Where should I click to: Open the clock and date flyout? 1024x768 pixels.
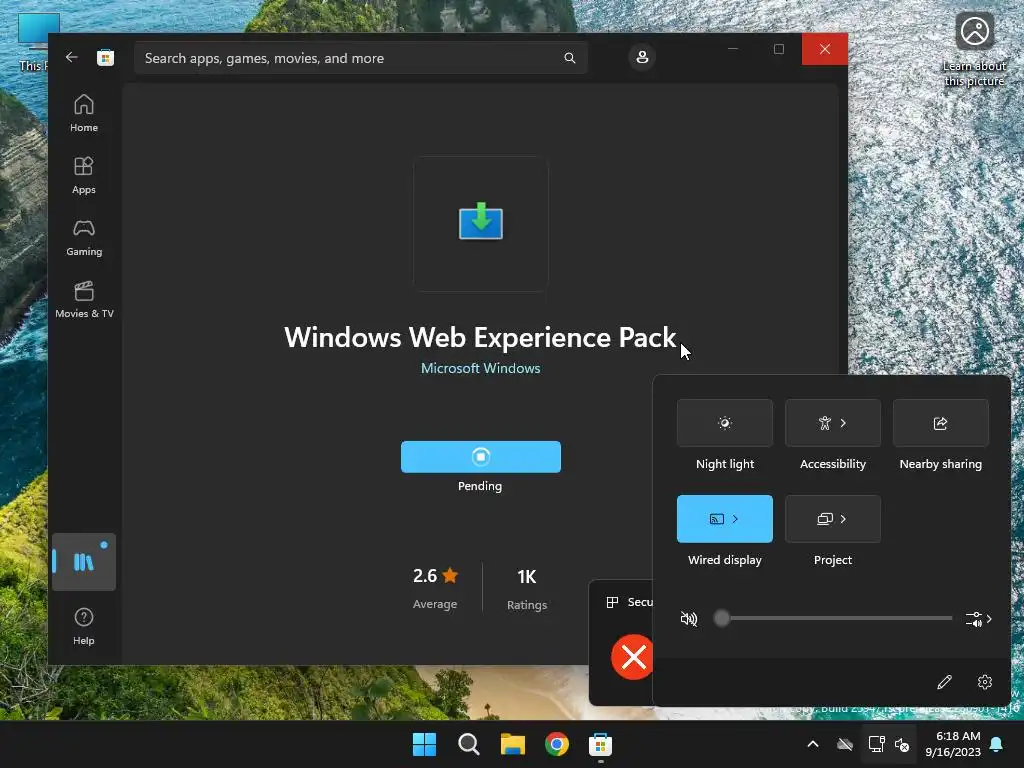pos(953,744)
